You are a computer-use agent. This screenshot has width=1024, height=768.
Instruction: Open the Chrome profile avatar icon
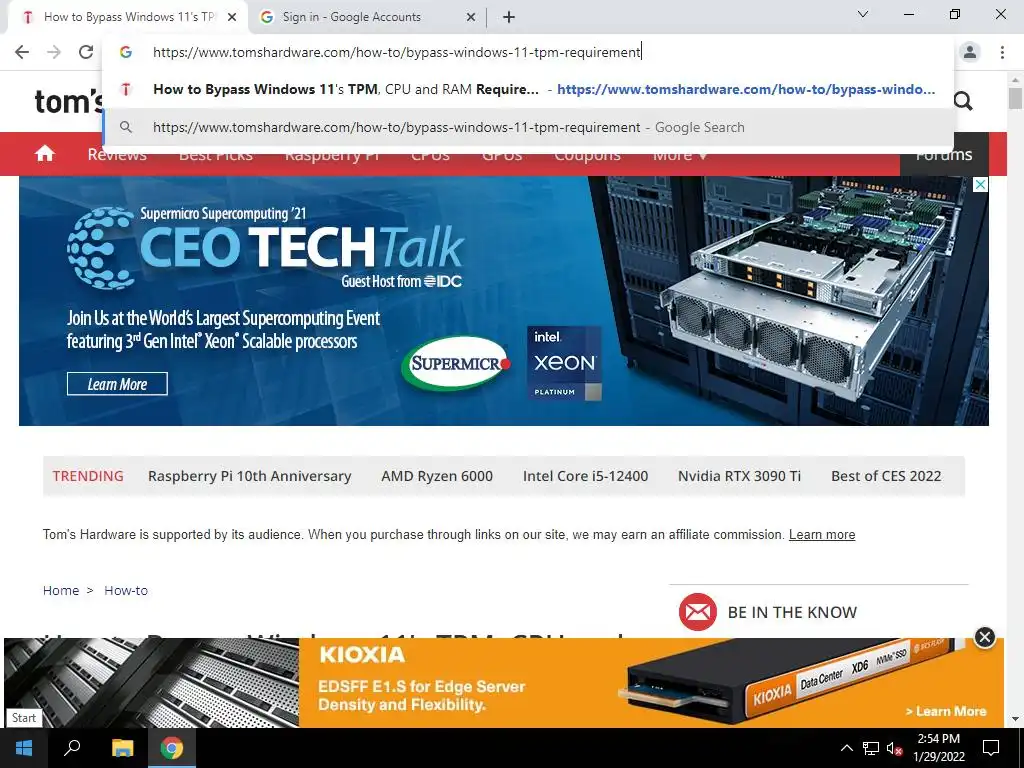[x=970, y=52]
